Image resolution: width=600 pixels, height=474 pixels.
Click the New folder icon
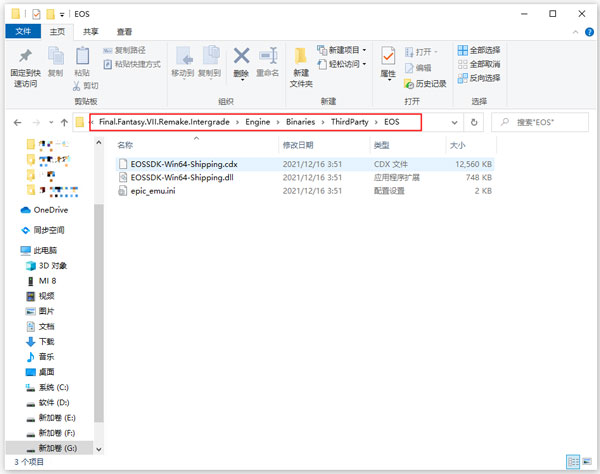[301, 57]
